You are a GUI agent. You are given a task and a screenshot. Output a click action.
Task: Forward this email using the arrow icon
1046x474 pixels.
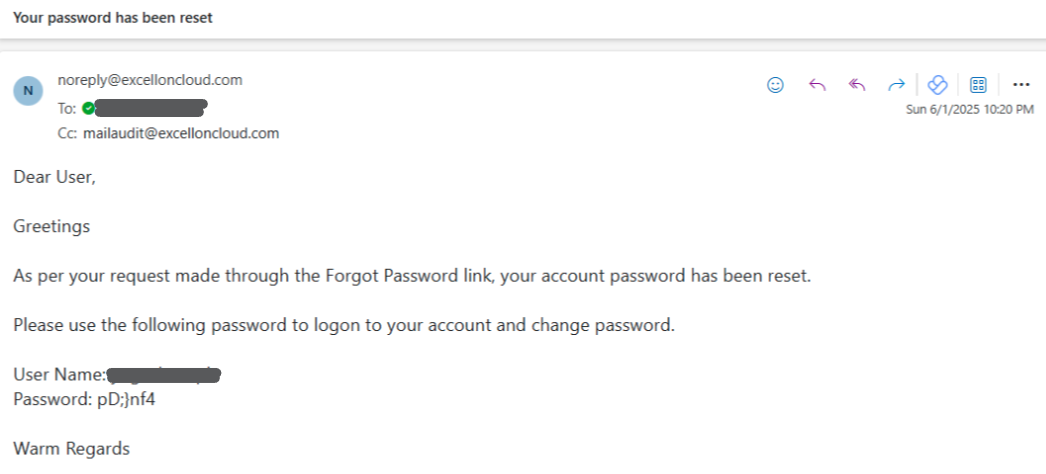(x=897, y=85)
